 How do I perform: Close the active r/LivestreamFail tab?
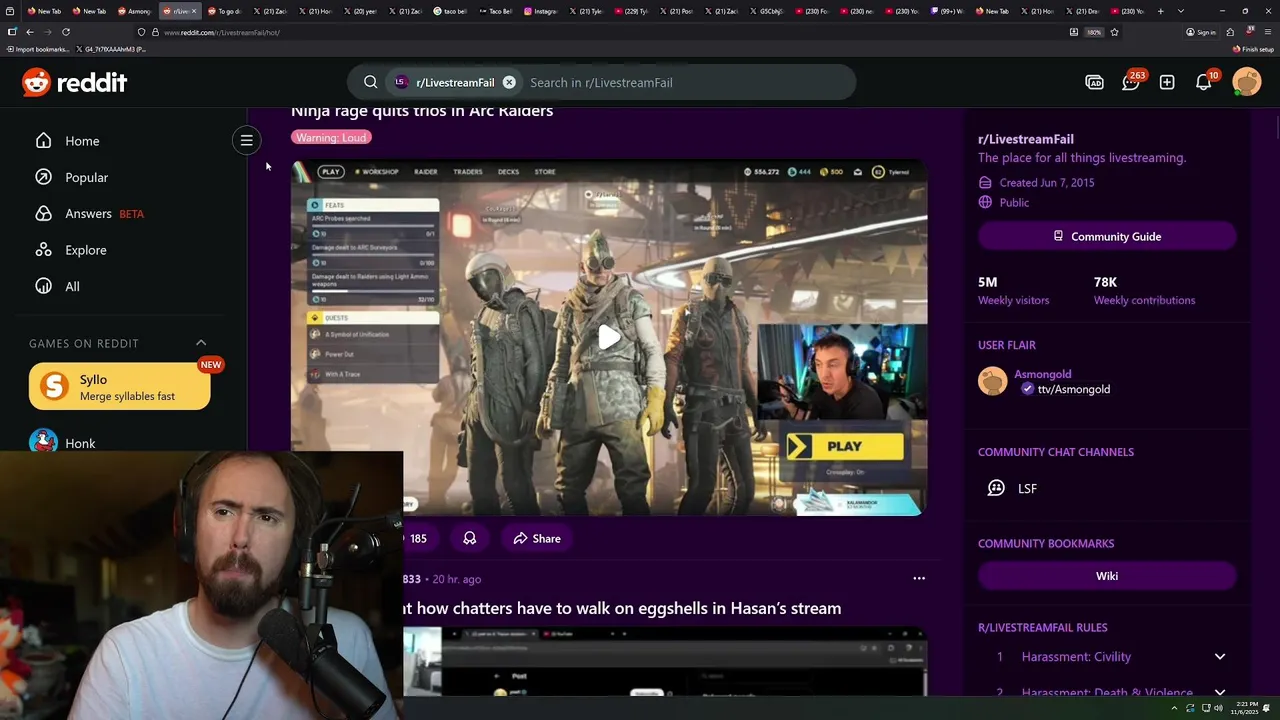tap(194, 11)
